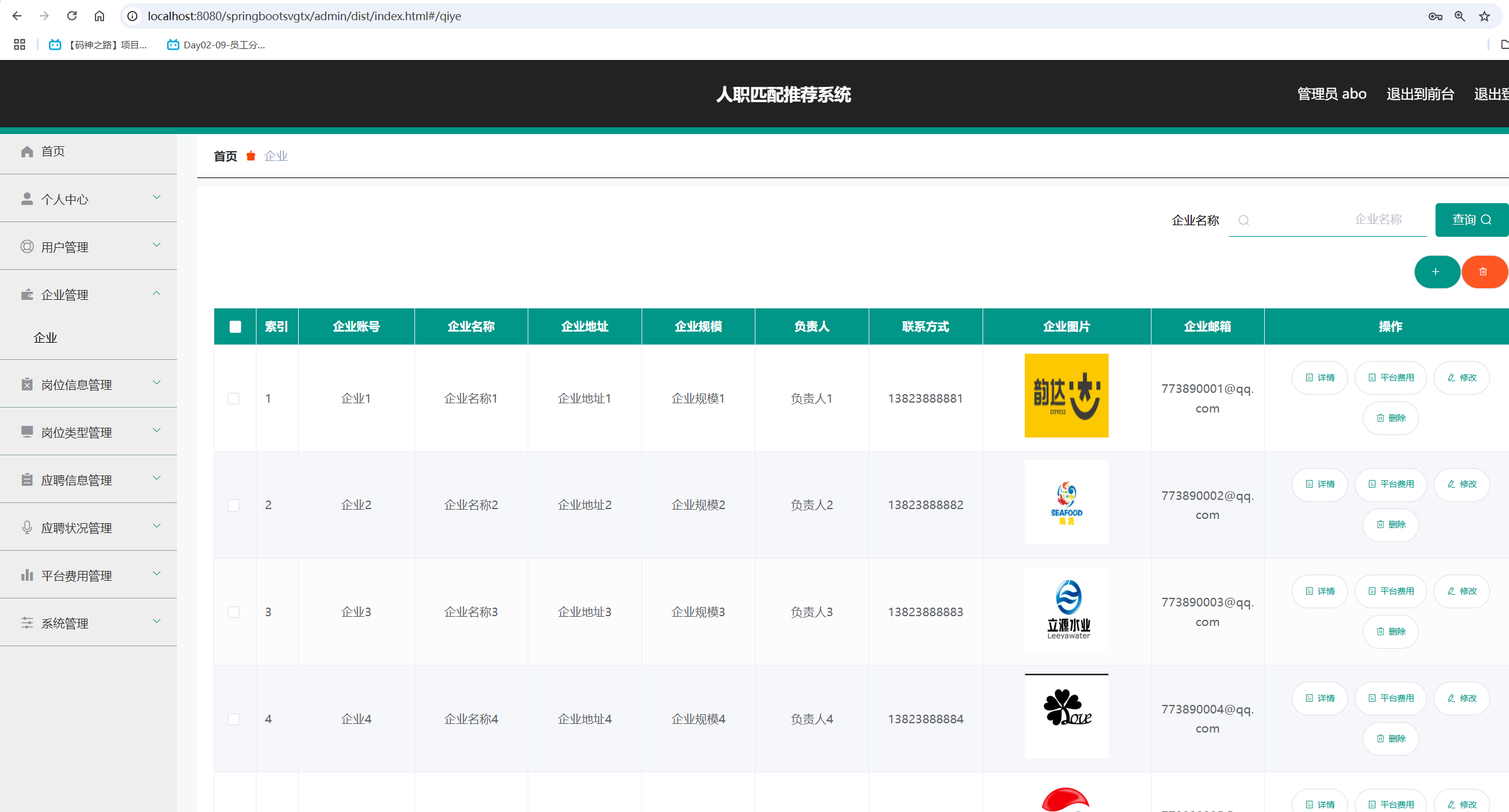The height and width of the screenshot is (812, 1509).
Task: Click the search icon inside 企业名称 field
Action: click(1243, 220)
